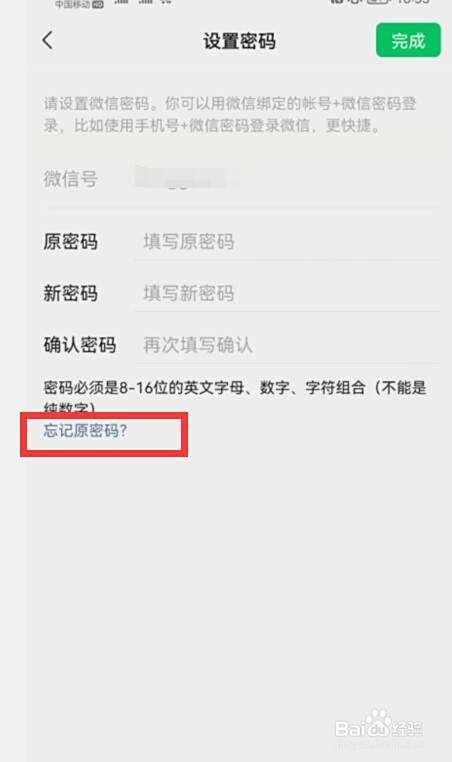Viewport: 452px width, 762px height.
Task: Focus the 填写原密码 input field
Action: pyautogui.click(x=287, y=242)
